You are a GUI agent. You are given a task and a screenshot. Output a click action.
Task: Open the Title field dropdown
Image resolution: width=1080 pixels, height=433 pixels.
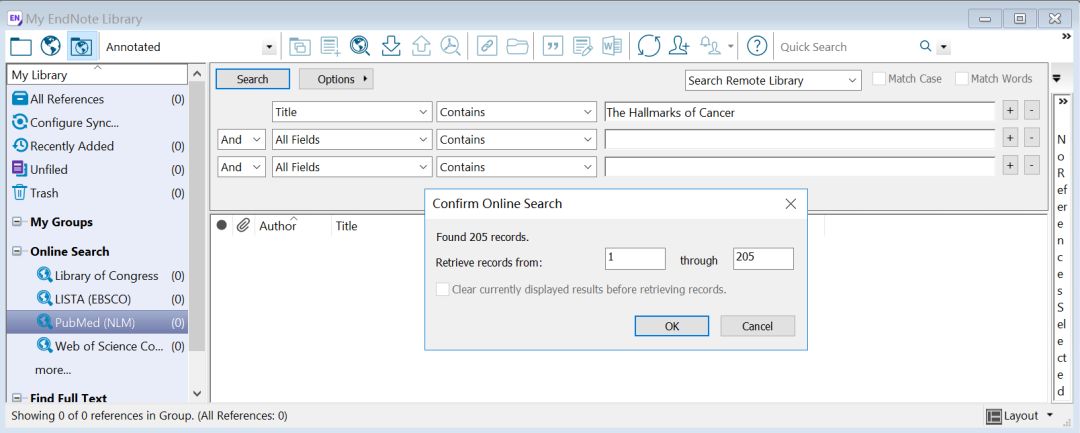(x=352, y=112)
